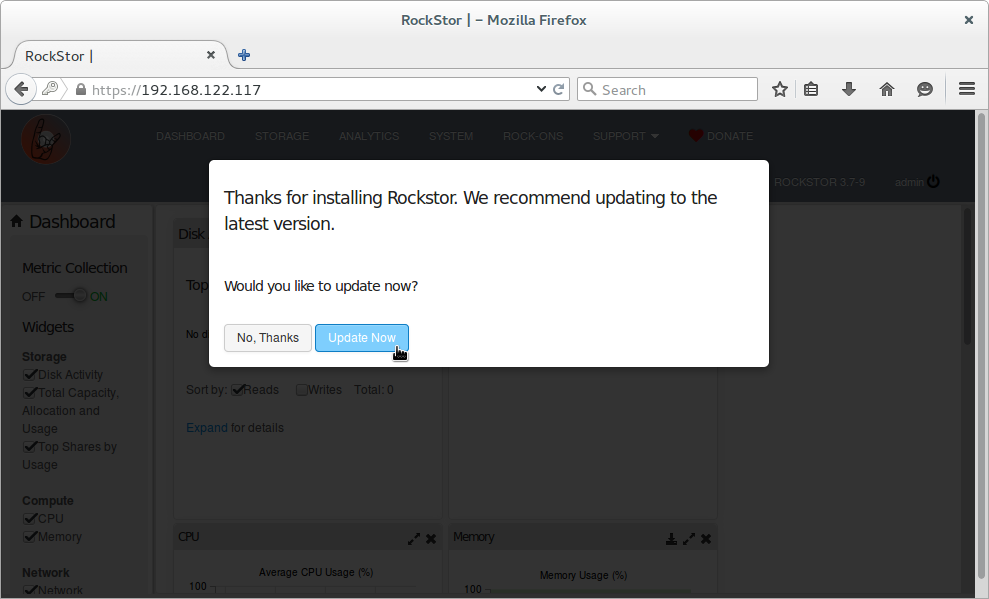Screen dimensions: 989x599
Task: Close the CPU widget
Action: point(431,538)
